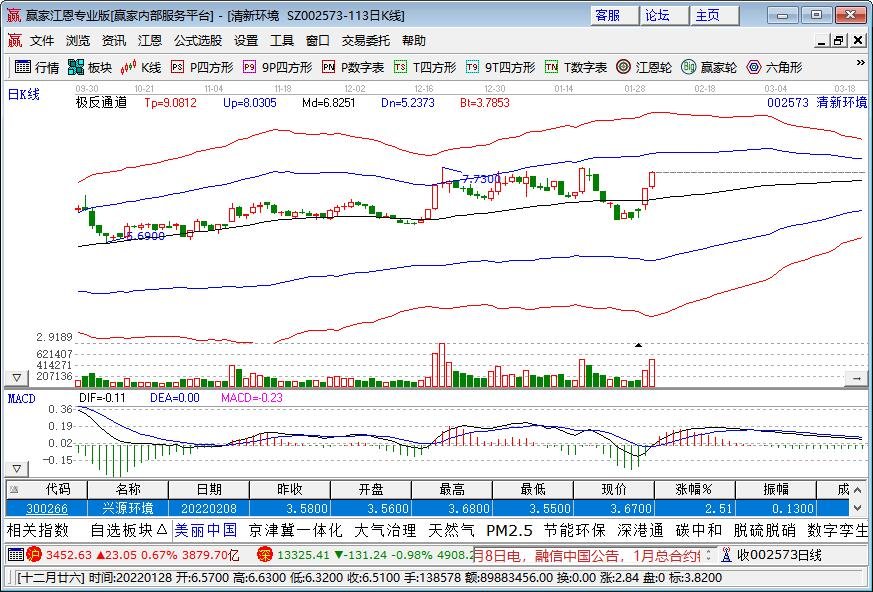Open the 帮助 menu

click(414, 41)
